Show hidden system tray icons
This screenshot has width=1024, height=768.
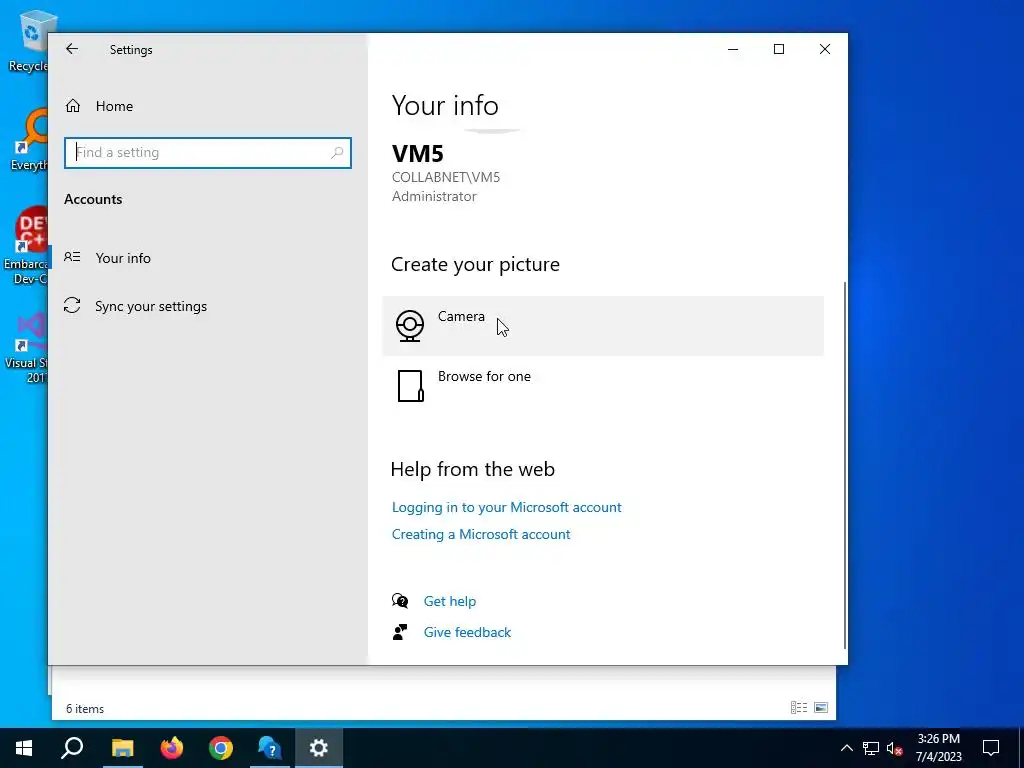[846, 748]
